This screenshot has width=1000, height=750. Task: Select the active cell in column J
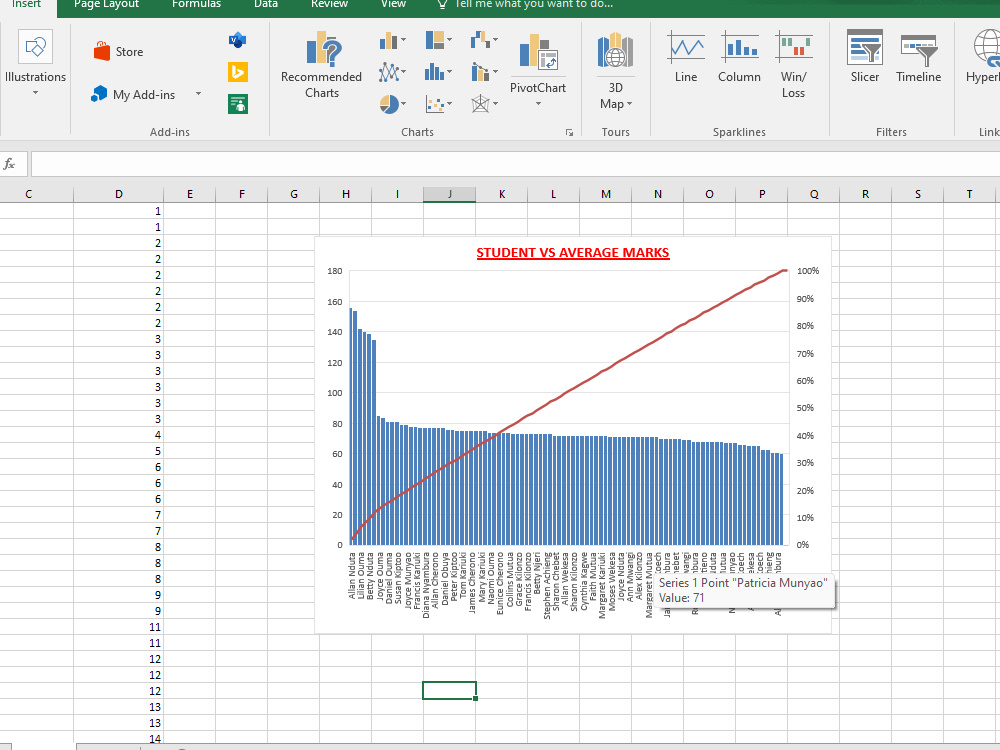450,691
